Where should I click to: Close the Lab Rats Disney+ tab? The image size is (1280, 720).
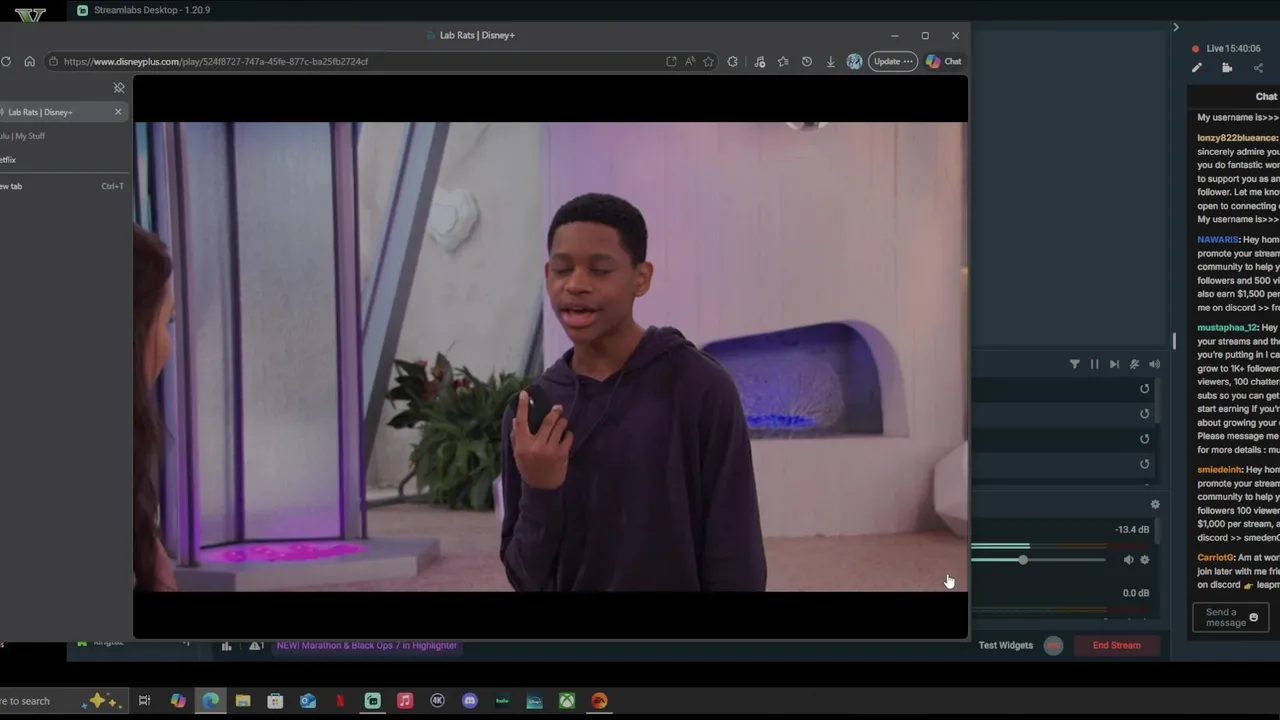click(x=118, y=112)
